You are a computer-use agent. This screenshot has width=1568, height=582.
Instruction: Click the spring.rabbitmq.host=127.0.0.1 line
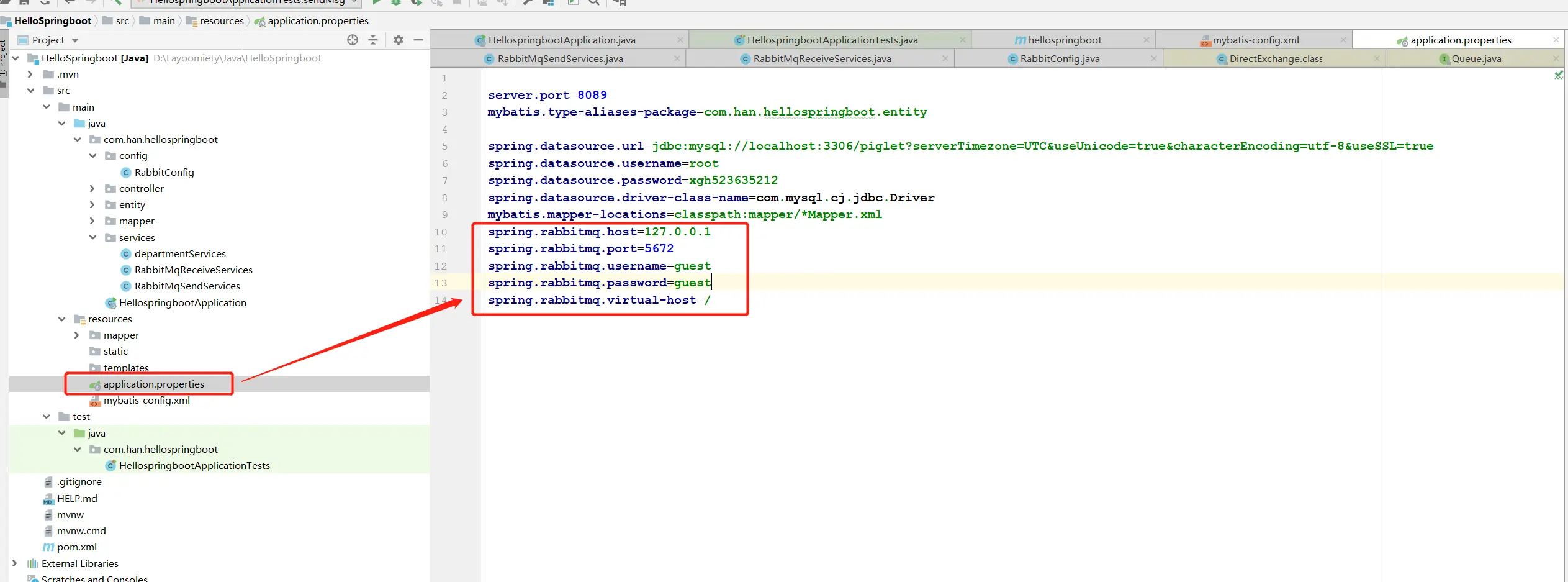(x=600, y=232)
